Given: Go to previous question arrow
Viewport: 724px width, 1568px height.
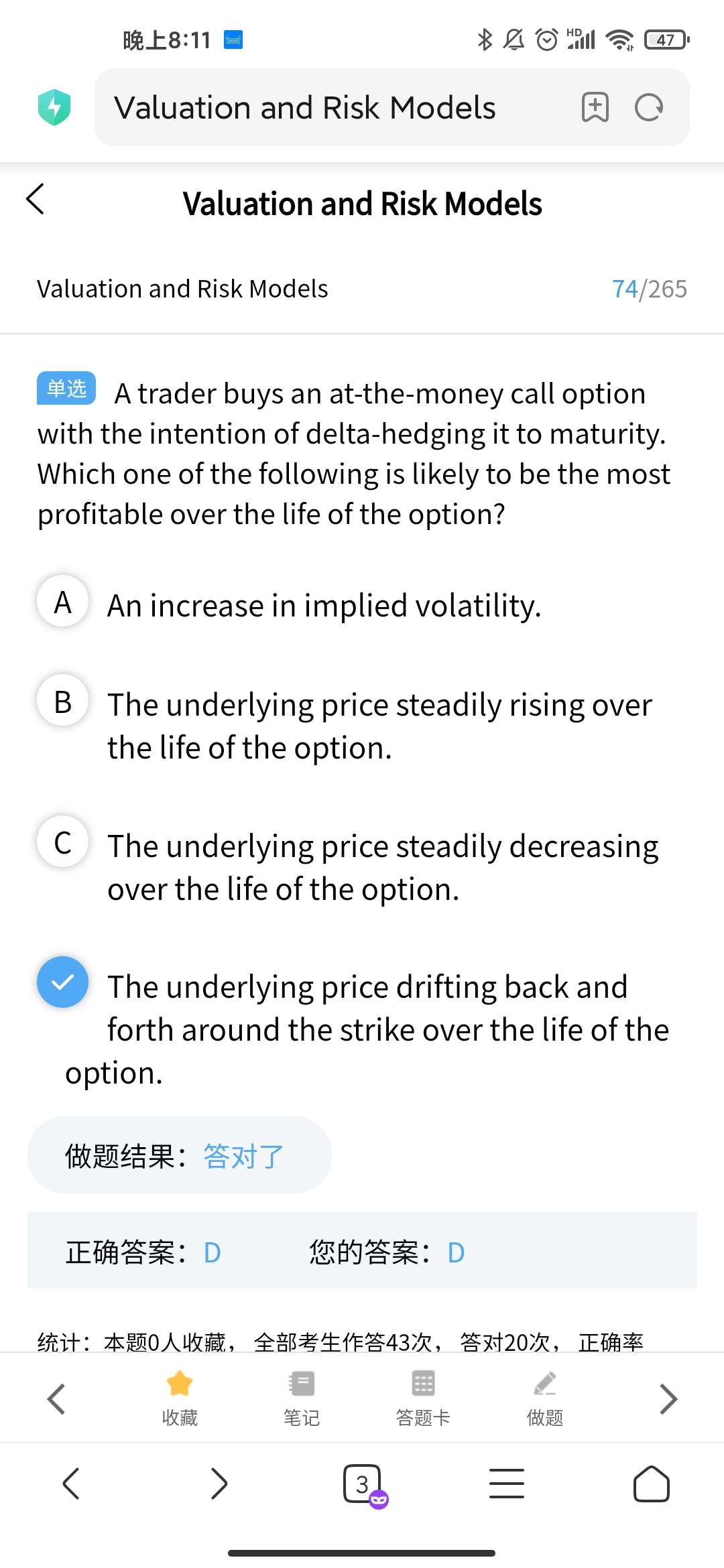Looking at the screenshot, I should [x=57, y=1399].
